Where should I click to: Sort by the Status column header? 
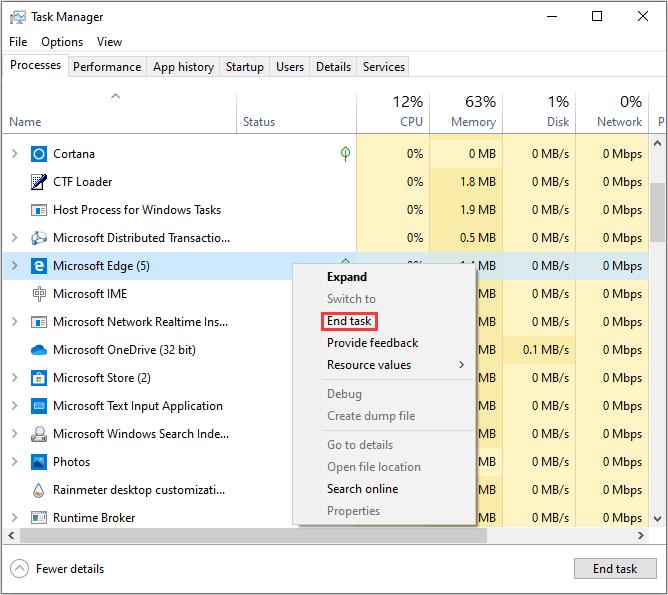click(x=296, y=112)
